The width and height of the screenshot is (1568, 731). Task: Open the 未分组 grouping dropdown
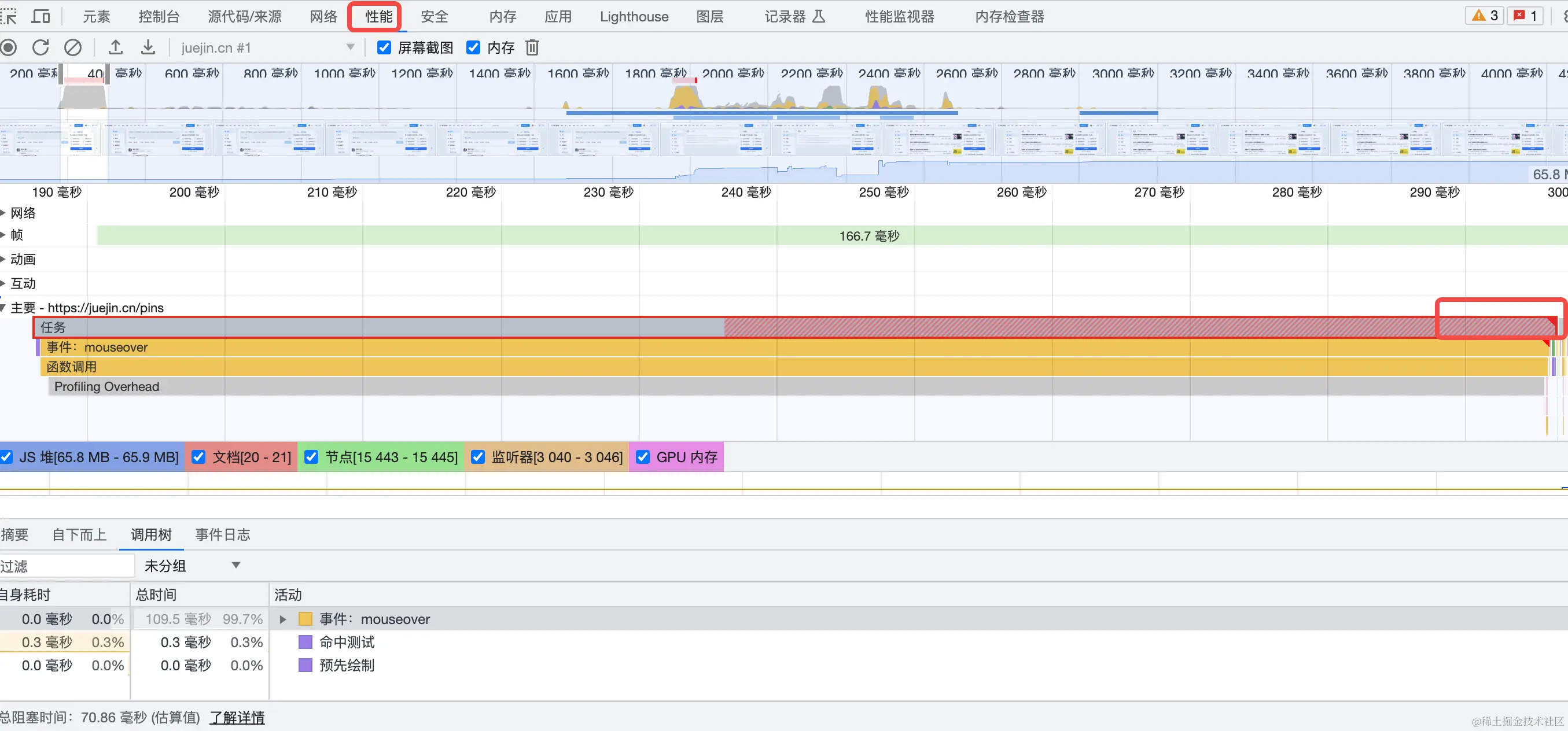(192, 566)
